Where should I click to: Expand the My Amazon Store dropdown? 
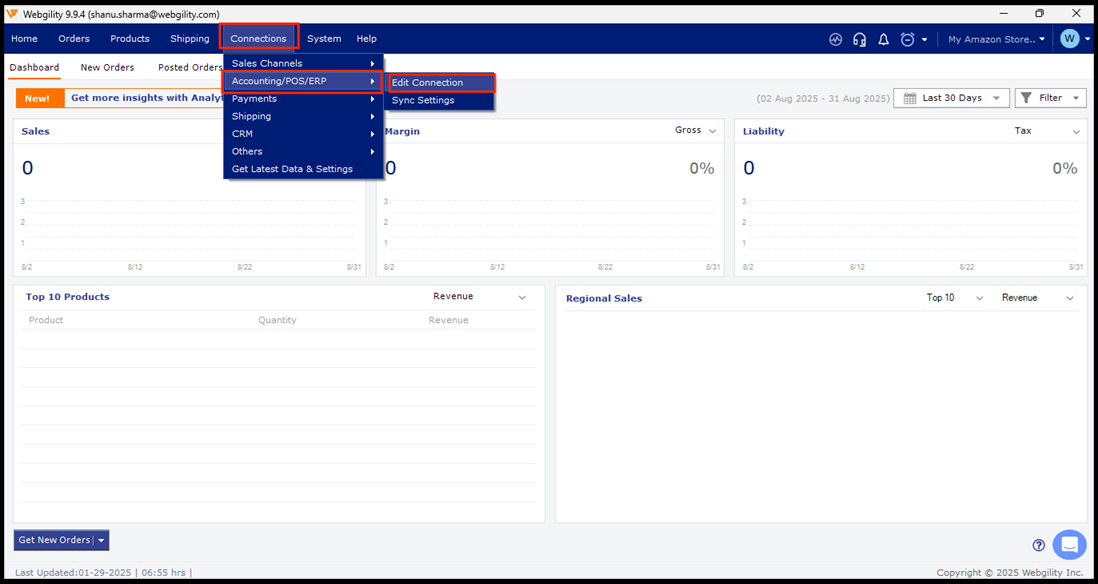[996, 39]
